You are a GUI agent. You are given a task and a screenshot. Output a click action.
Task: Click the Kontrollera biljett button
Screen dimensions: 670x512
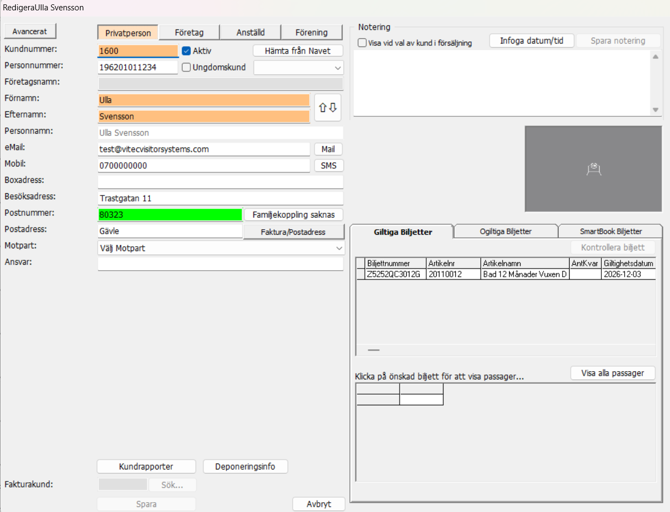click(x=613, y=247)
